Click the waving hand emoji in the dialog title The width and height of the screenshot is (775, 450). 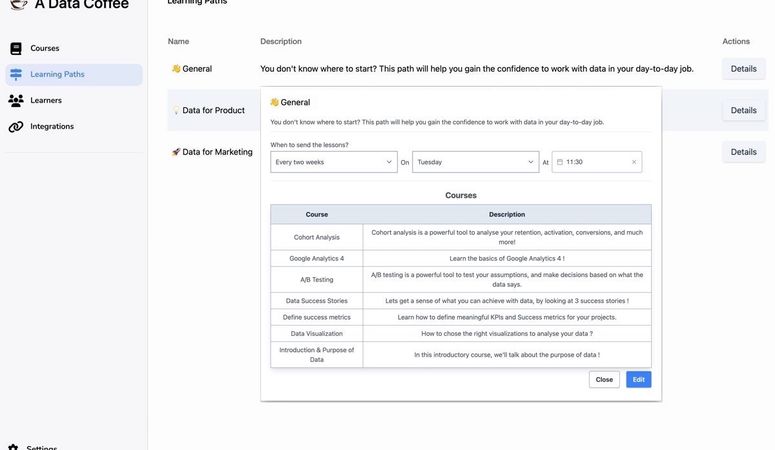[x=274, y=102]
